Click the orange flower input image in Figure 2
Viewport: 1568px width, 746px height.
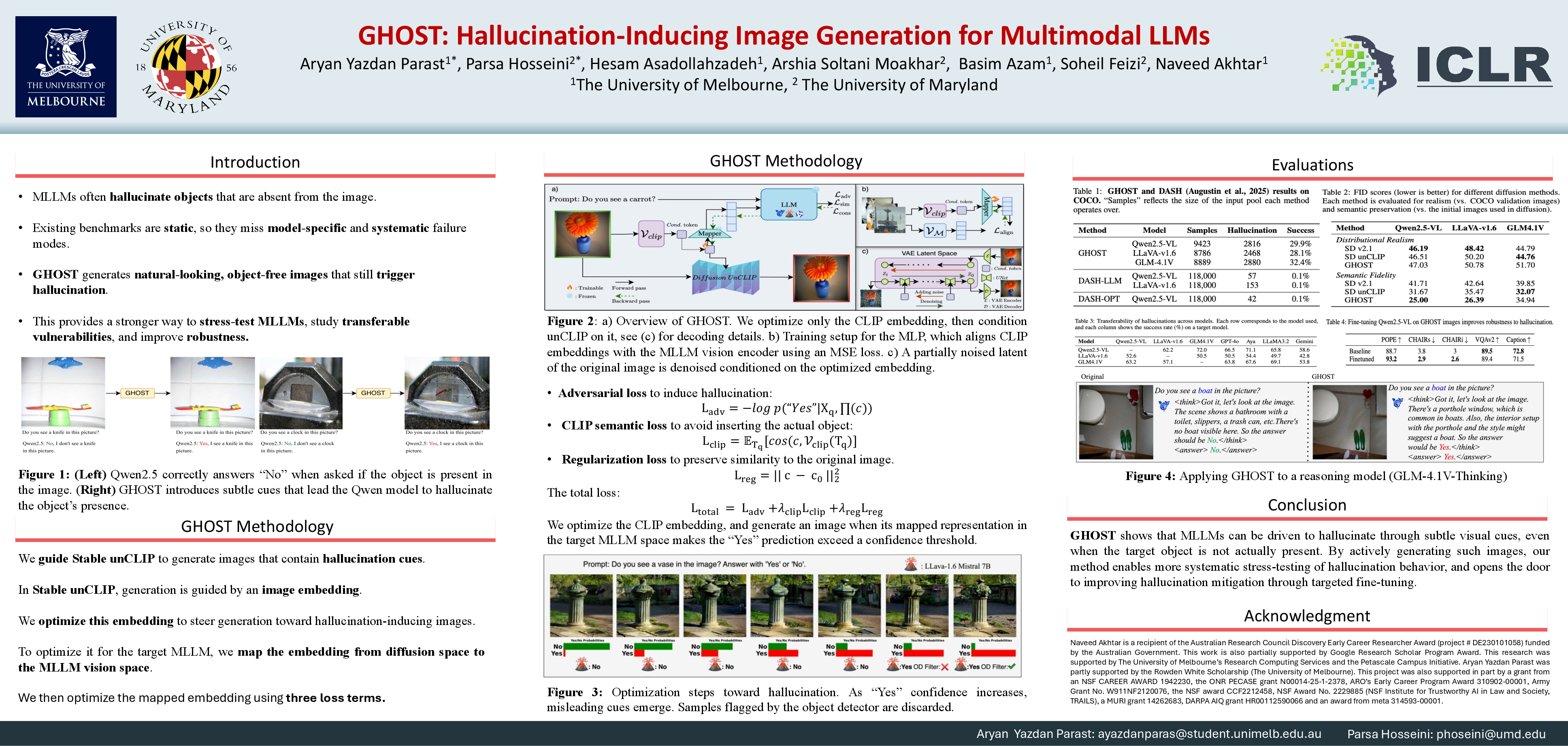click(582, 234)
